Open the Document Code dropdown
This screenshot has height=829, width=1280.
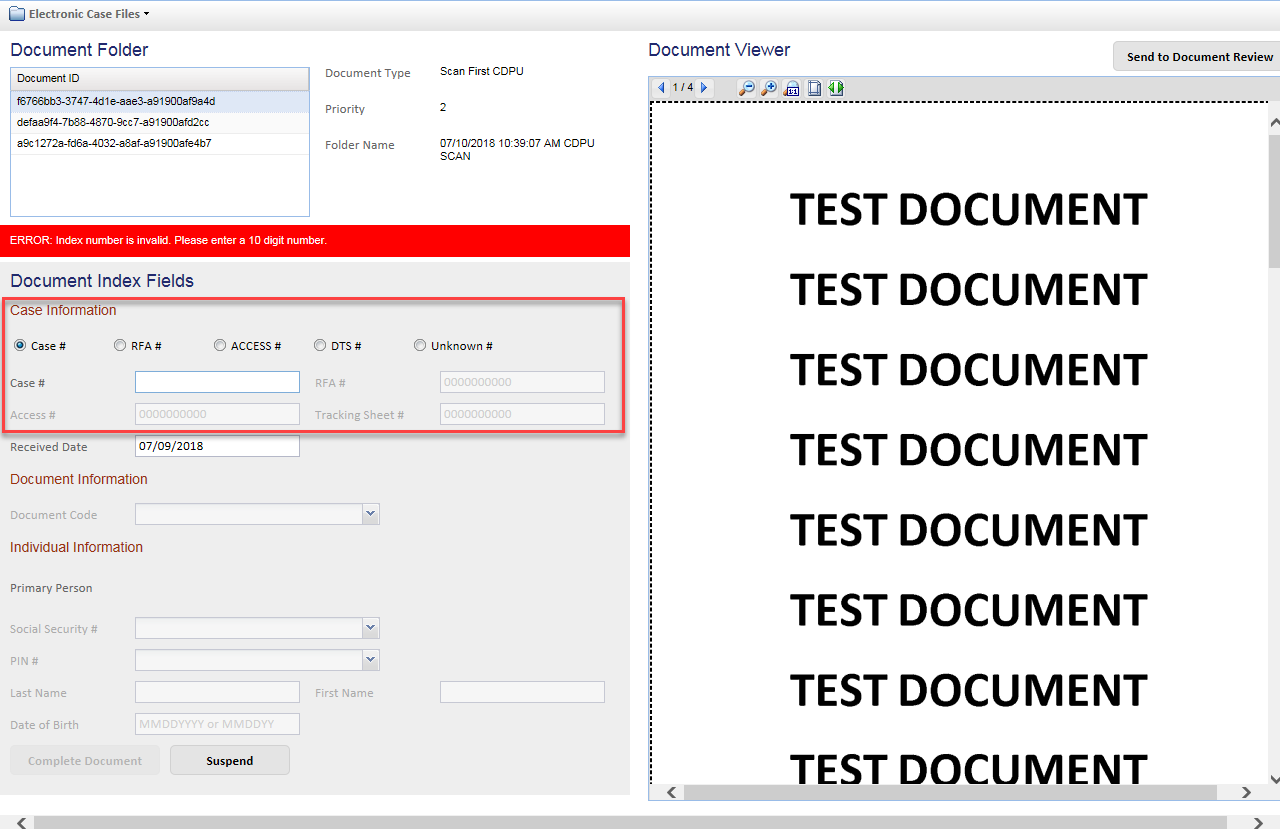click(x=371, y=514)
